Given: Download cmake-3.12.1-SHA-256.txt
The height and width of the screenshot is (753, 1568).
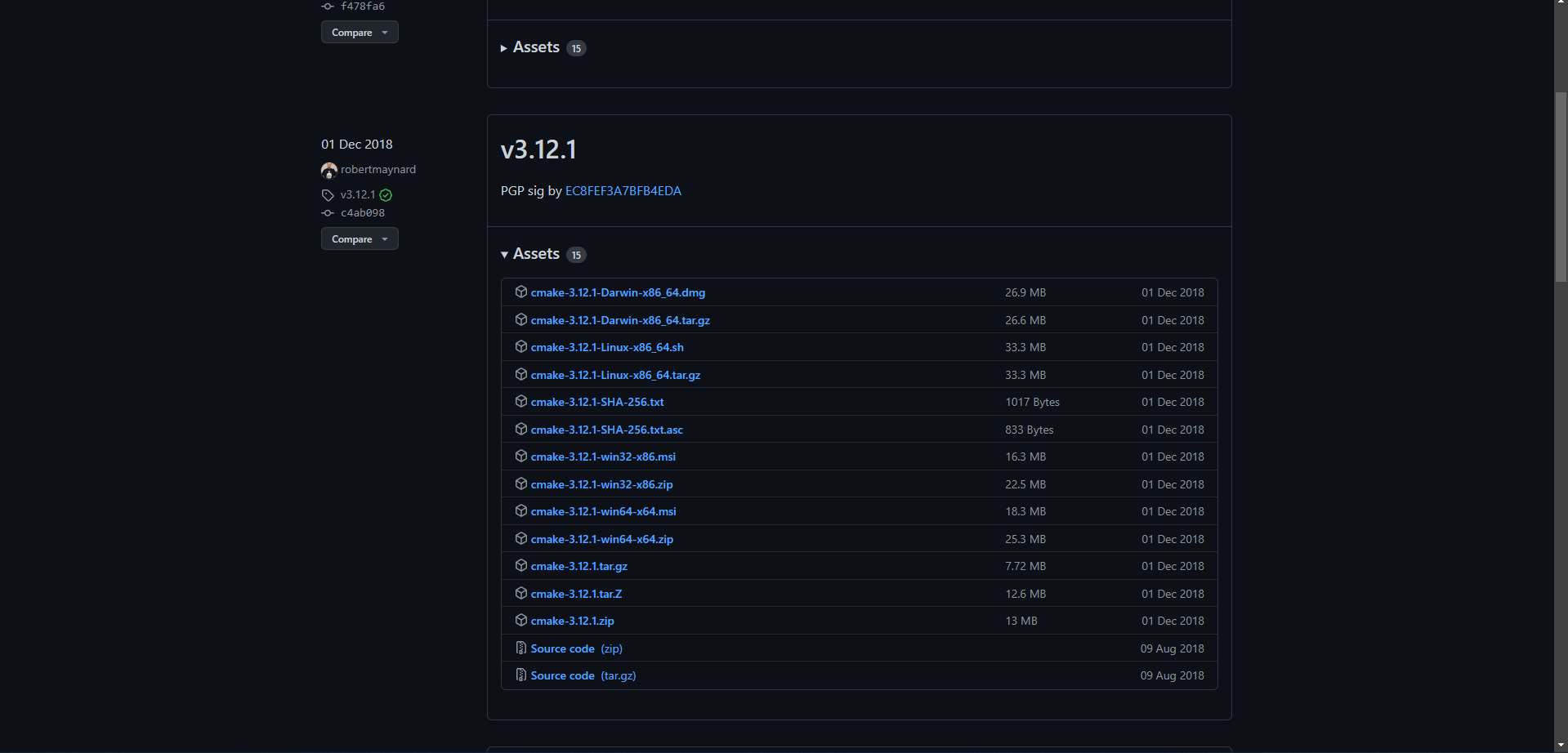Looking at the screenshot, I should coord(597,402).
